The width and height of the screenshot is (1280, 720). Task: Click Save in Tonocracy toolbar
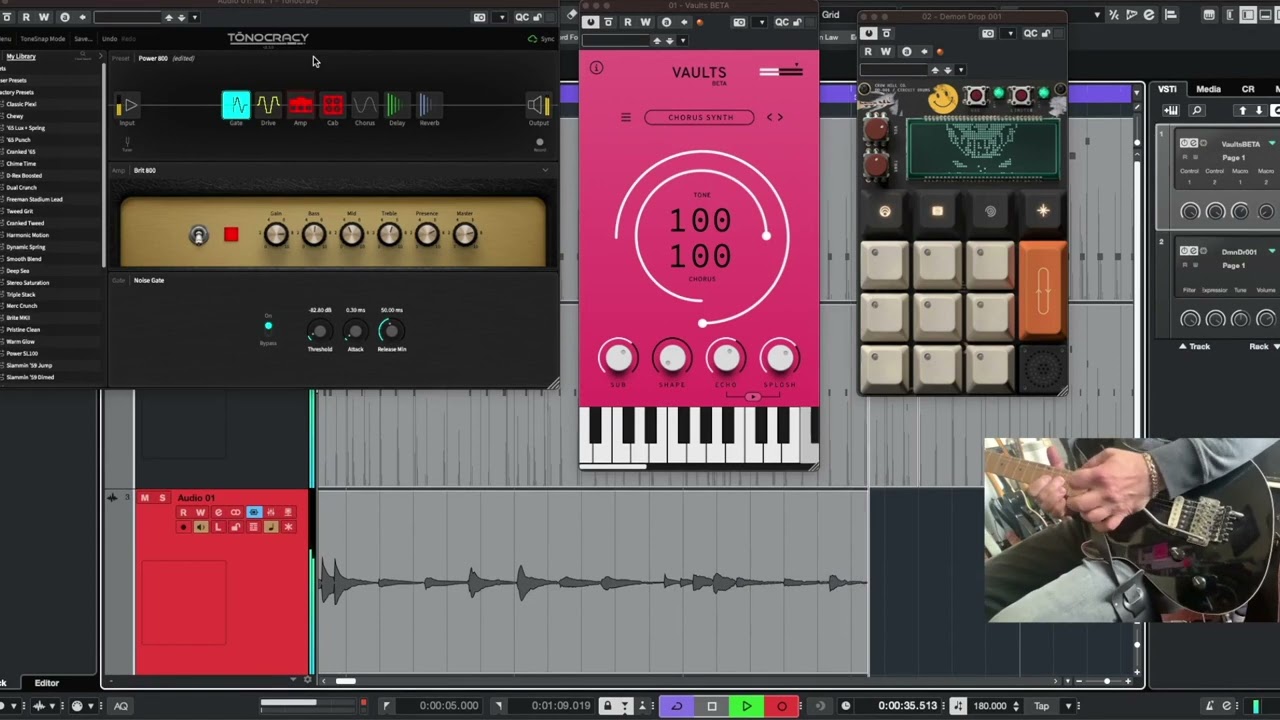coord(83,39)
